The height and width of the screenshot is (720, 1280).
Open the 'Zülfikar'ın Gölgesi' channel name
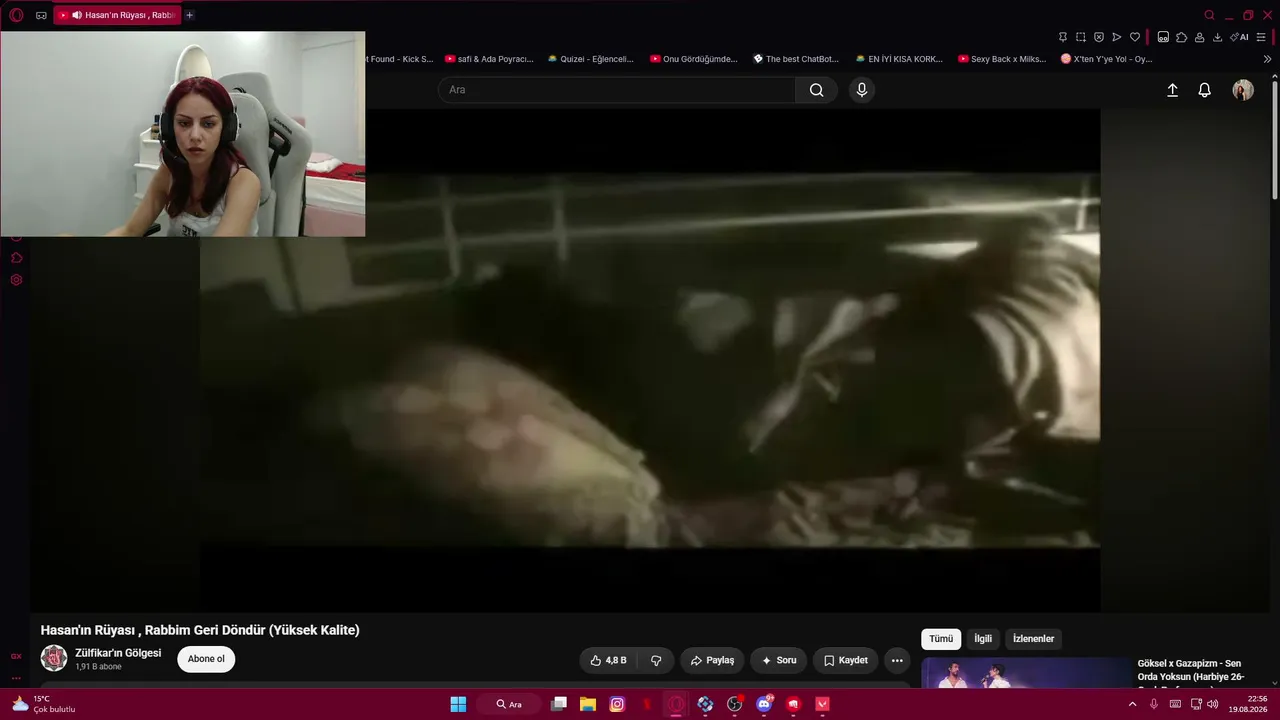(118, 653)
